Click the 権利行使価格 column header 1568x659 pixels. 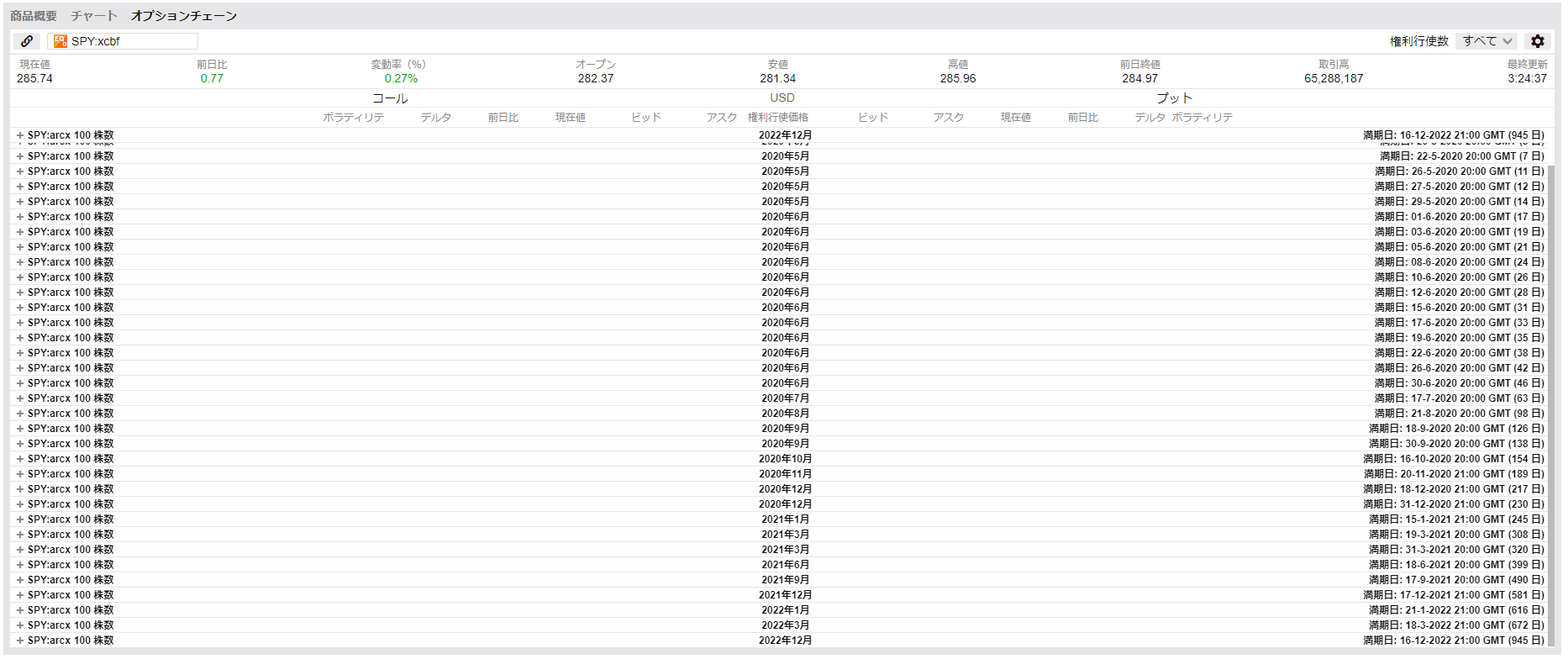[x=778, y=118]
